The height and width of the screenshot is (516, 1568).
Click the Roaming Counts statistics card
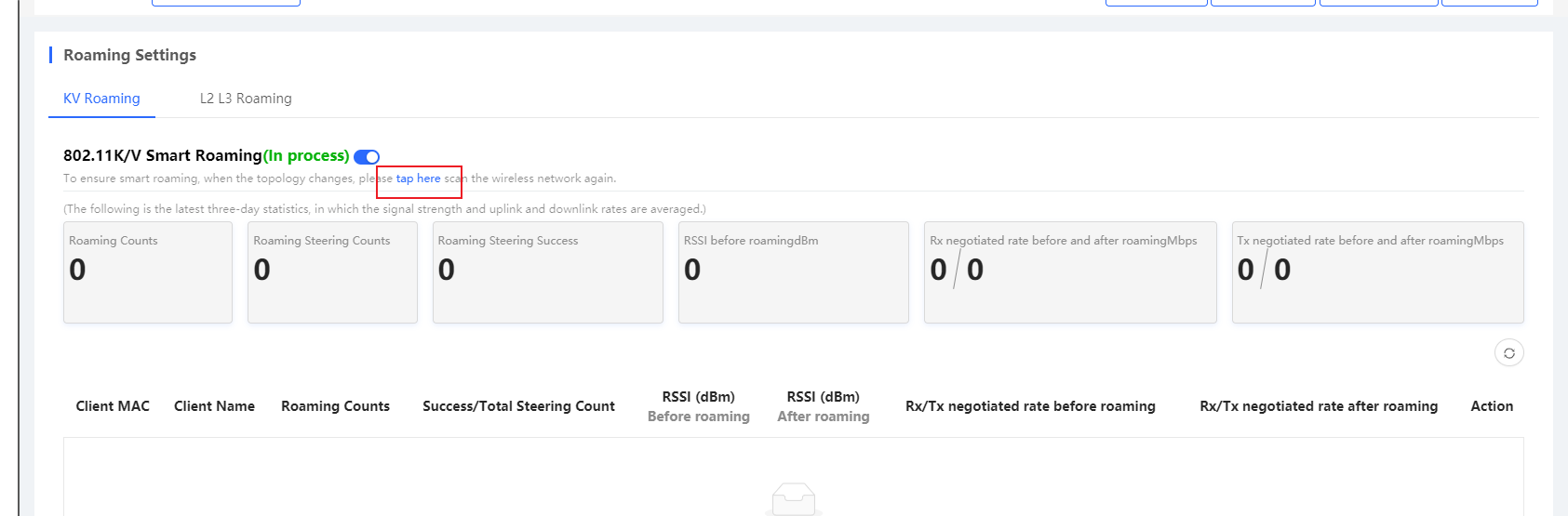(148, 272)
